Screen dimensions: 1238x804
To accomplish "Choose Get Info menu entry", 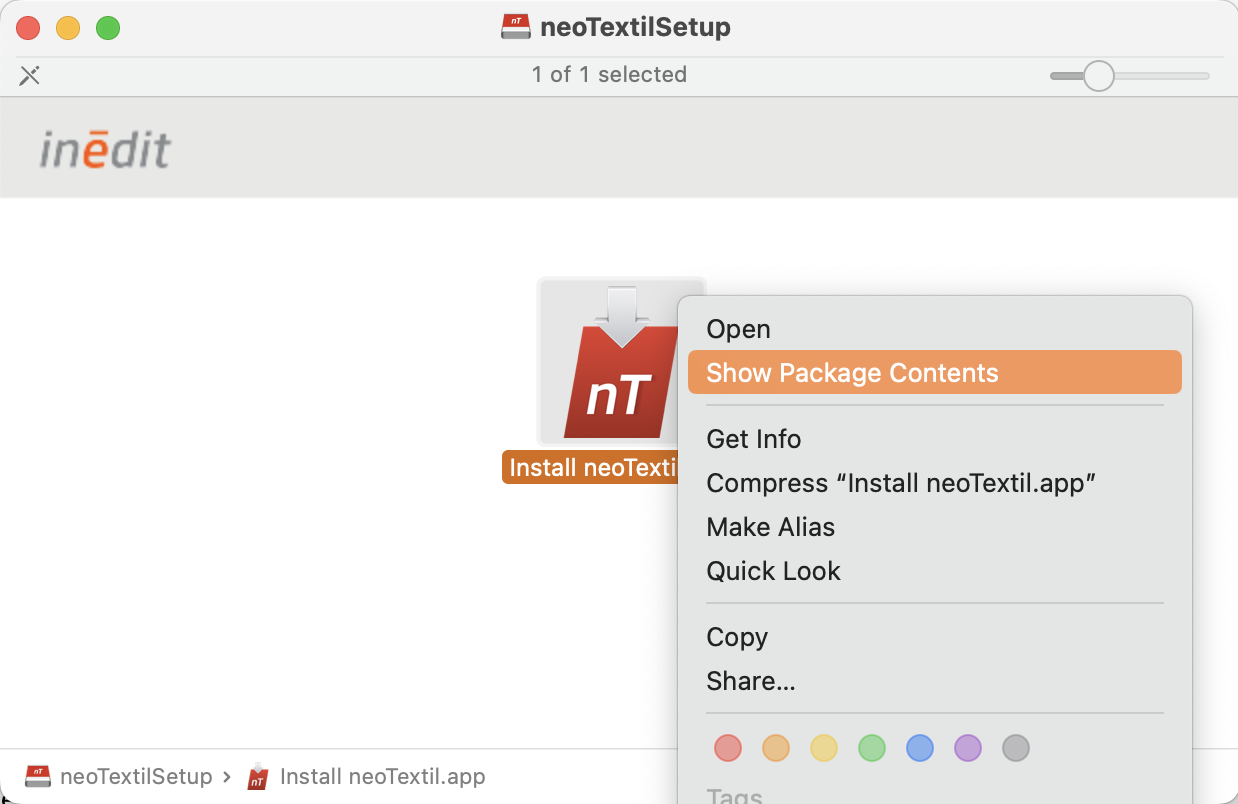I will click(934, 439).
